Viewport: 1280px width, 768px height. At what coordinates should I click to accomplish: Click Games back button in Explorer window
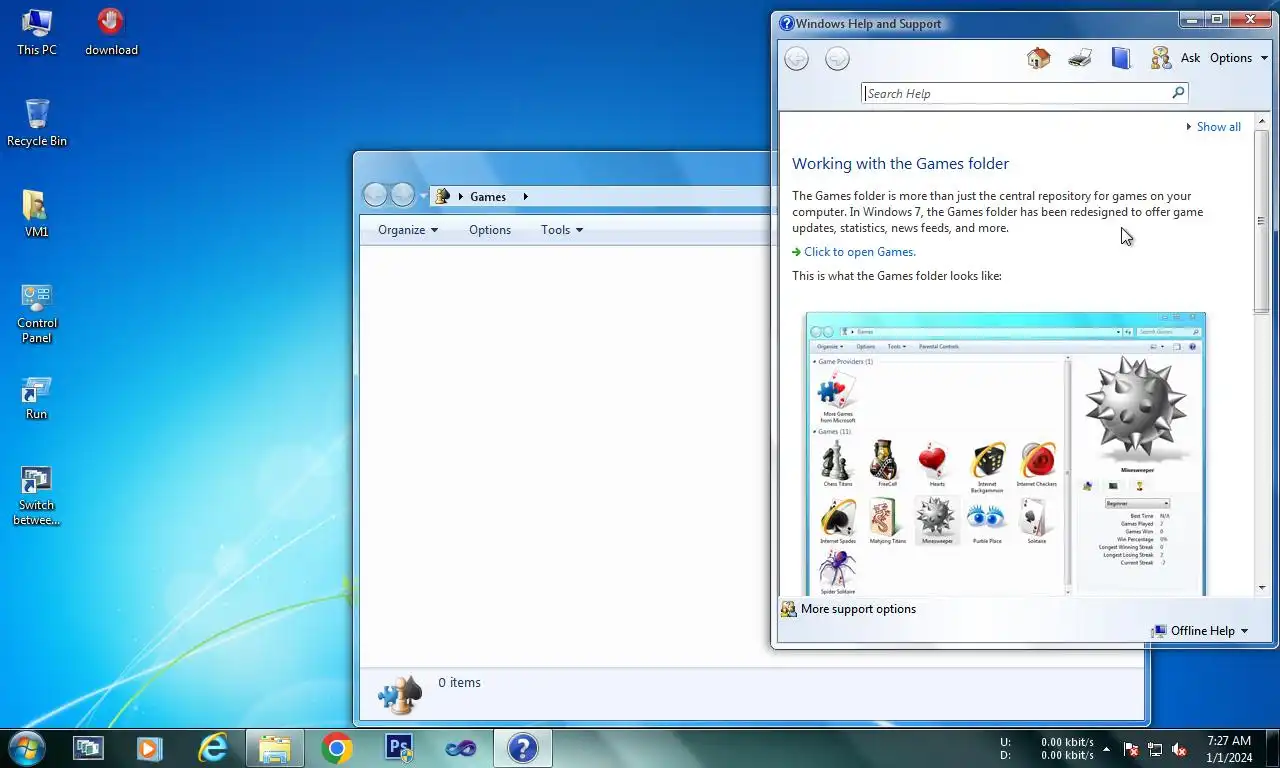coord(375,195)
